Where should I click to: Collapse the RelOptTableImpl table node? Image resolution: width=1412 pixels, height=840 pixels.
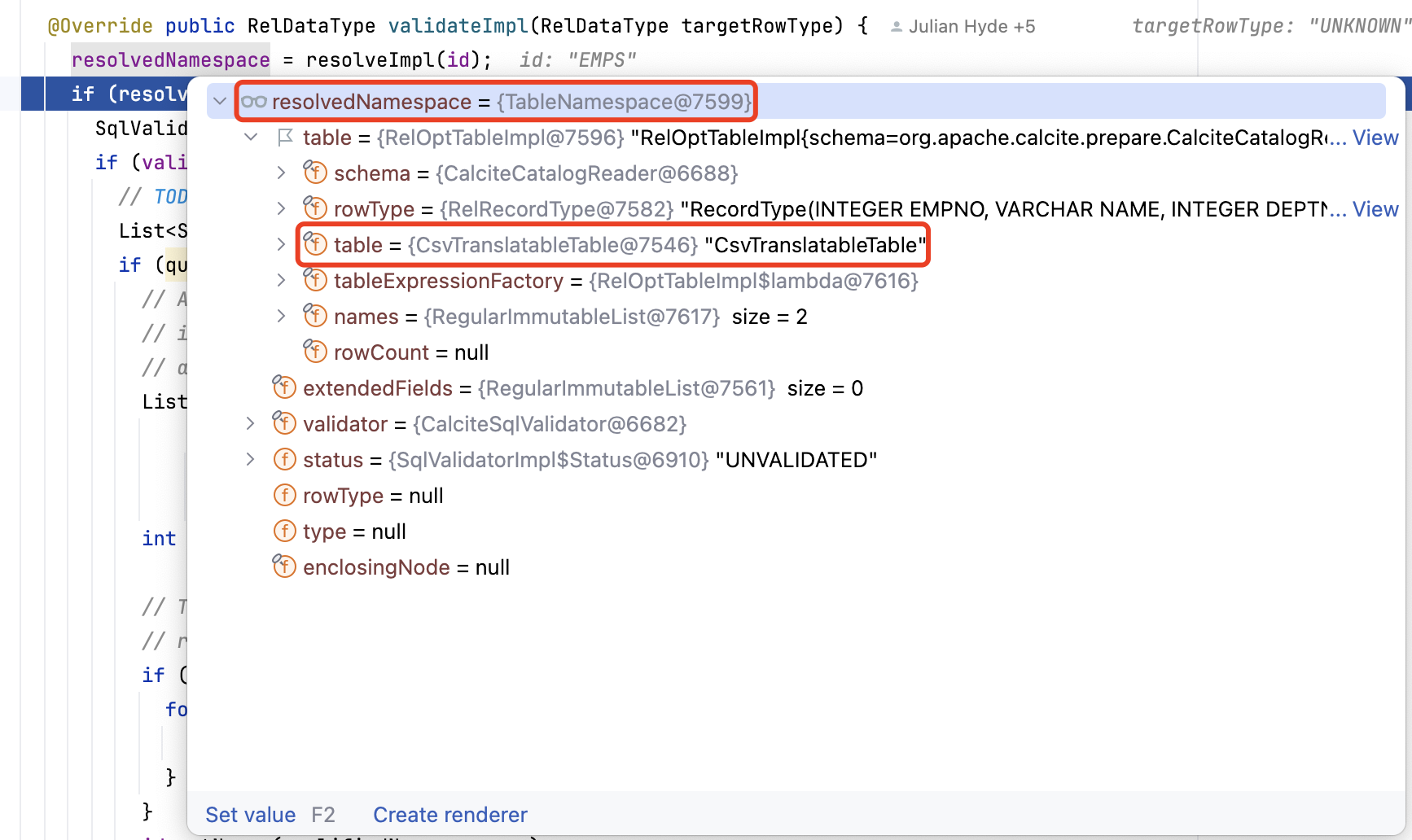click(x=251, y=138)
